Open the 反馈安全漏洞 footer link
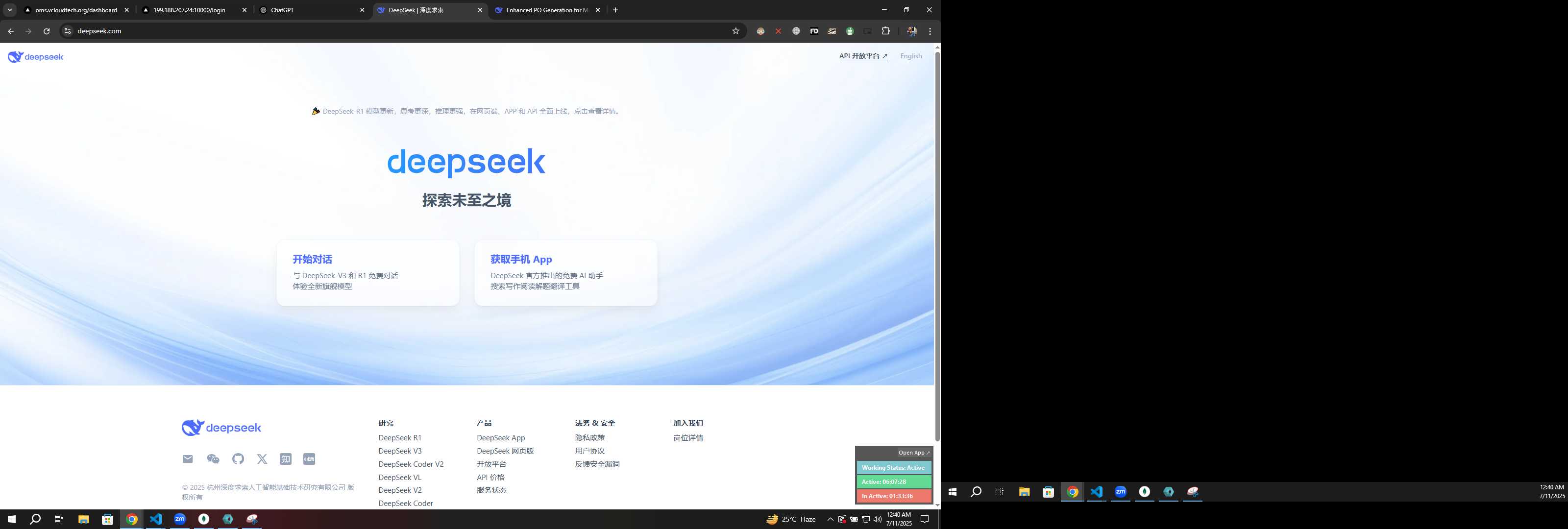 coord(597,464)
